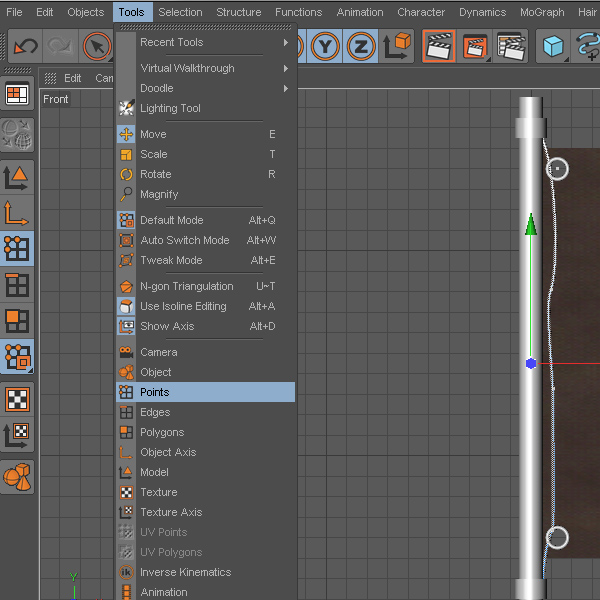Choose Lighting Tool from Tools menu
The height and width of the screenshot is (600, 600).
(x=205, y=108)
